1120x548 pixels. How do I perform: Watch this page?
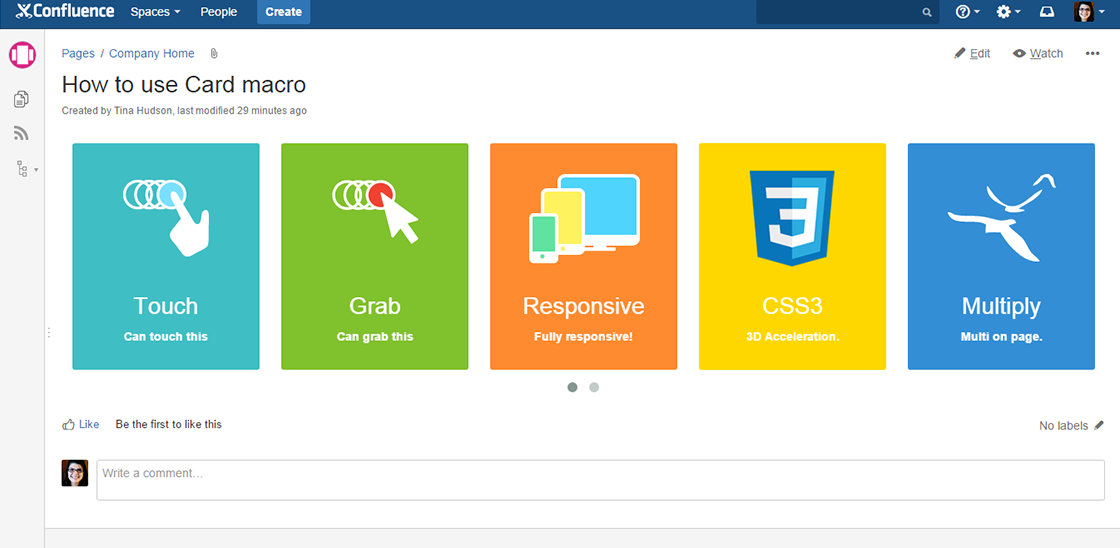point(1038,54)
